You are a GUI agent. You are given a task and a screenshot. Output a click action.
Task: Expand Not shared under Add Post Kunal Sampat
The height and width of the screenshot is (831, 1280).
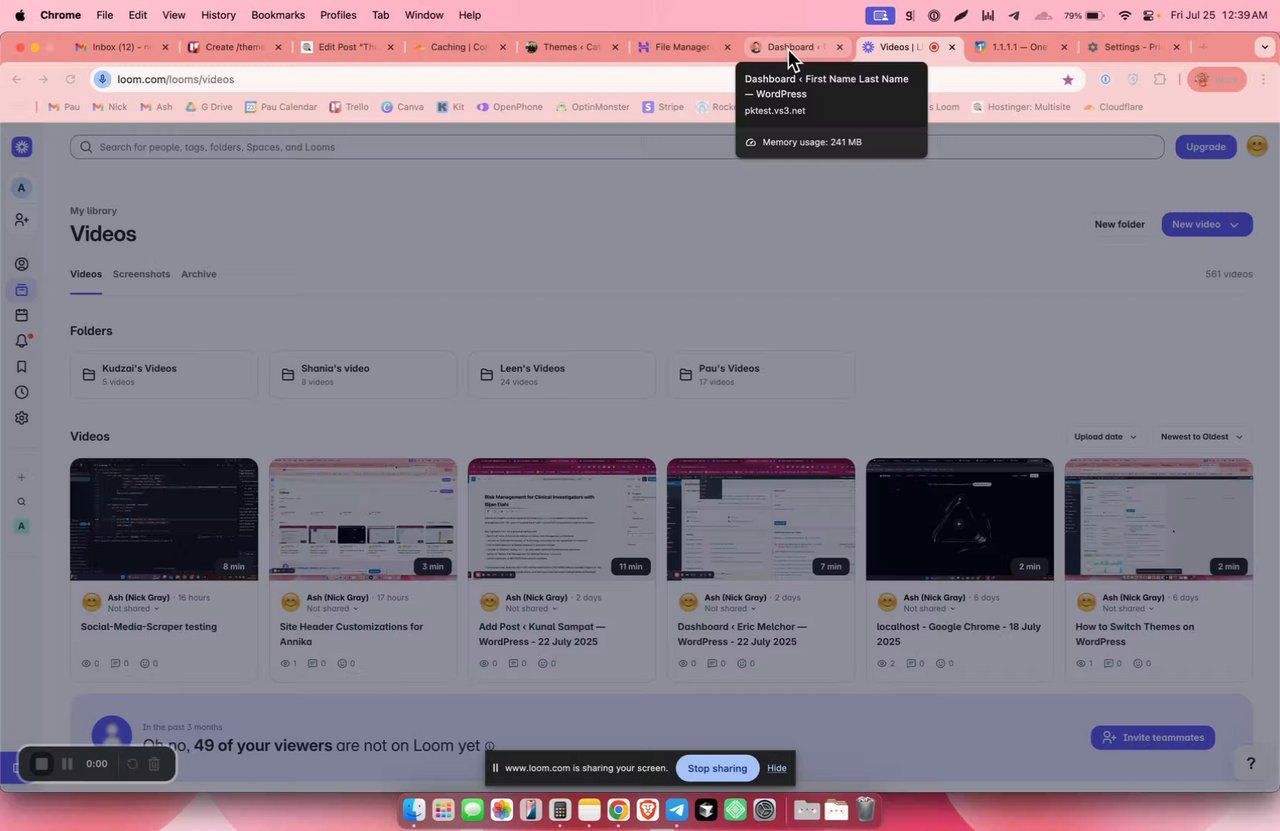pyautogui.click(x=532, y=608)
